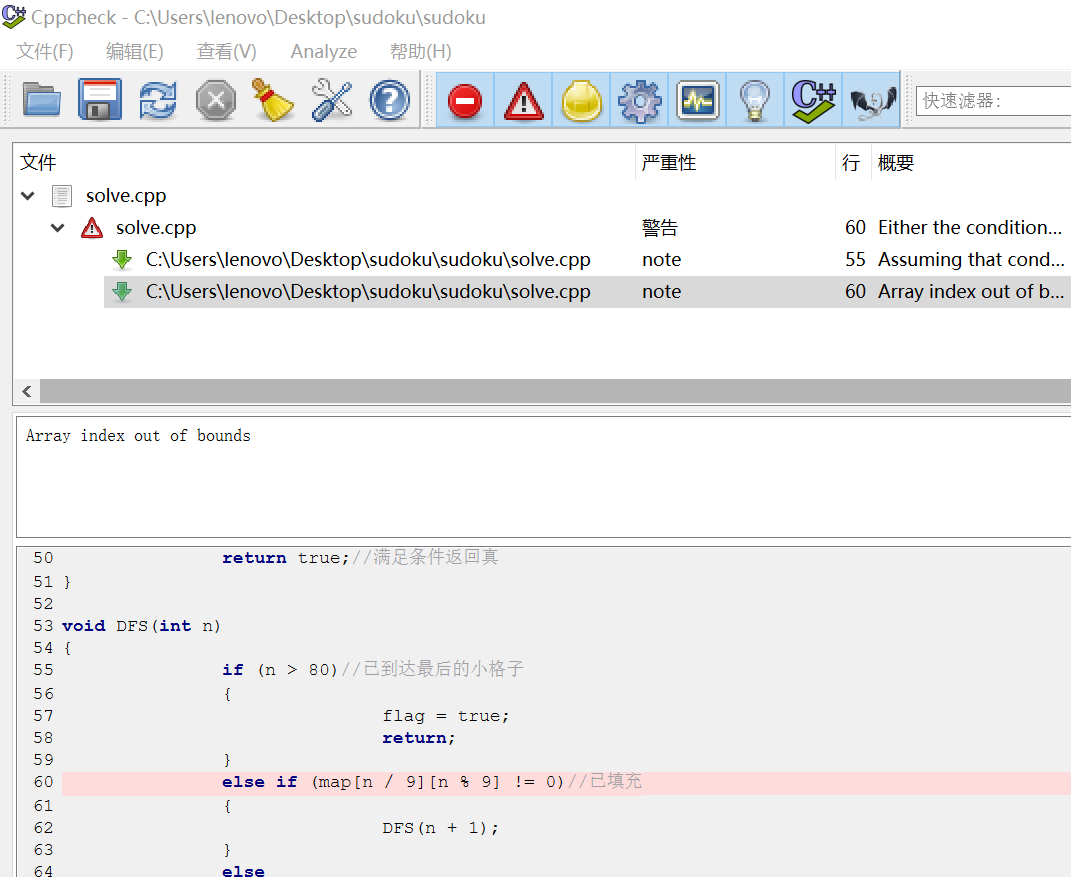The image size is (1071, 877).
Task: Click code line 'flag = true;'
Action: point(446,716)
